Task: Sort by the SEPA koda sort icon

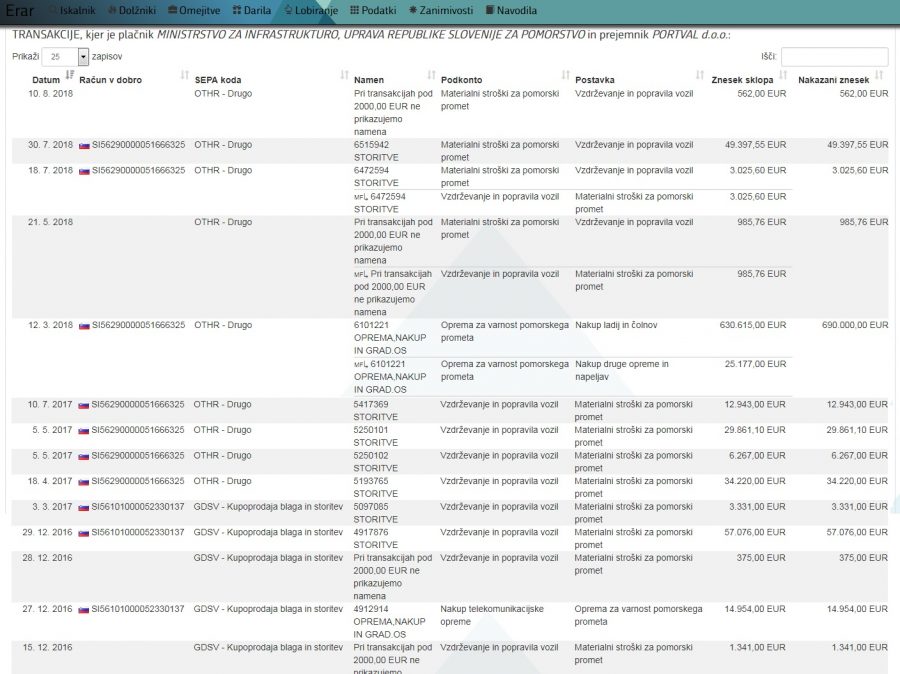Action: click(344, 75)
